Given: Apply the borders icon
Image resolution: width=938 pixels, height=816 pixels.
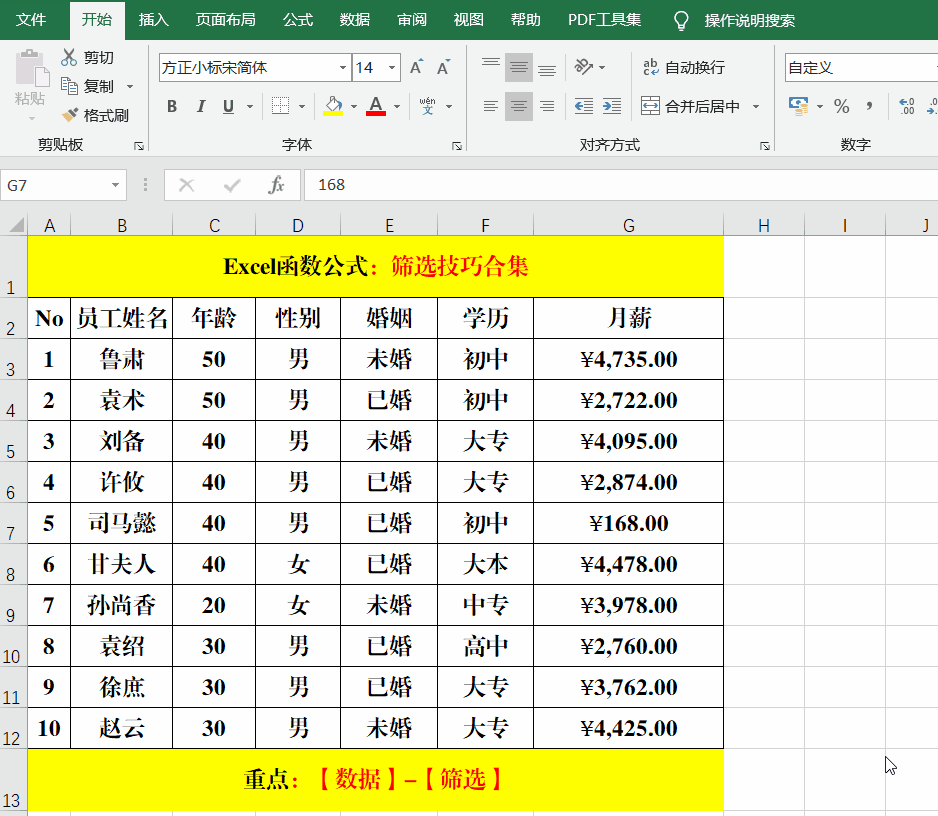Looking at the screenshot, I should (x=280, y=106).
